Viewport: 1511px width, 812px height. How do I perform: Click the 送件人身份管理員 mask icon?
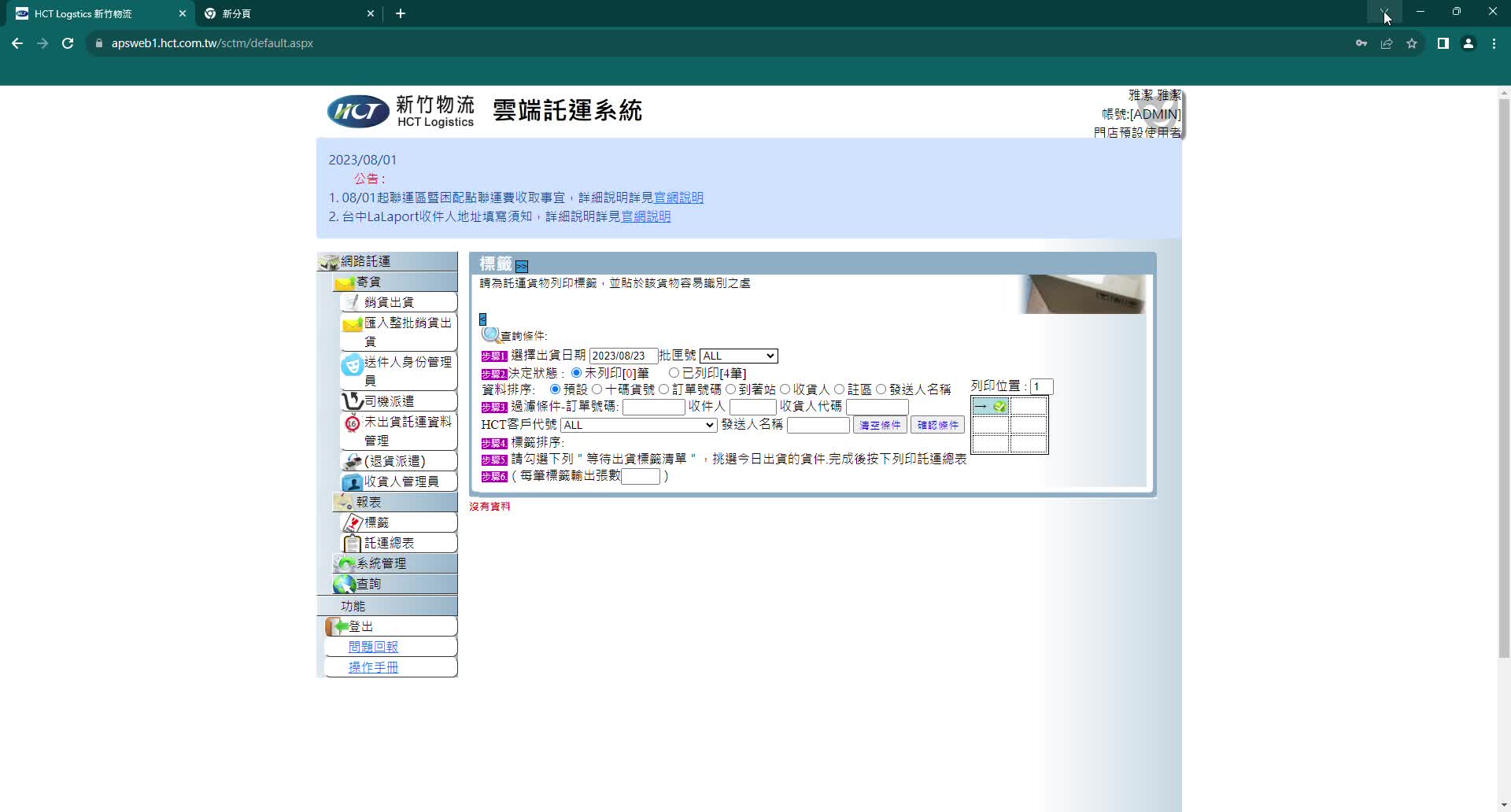point(352,365)
